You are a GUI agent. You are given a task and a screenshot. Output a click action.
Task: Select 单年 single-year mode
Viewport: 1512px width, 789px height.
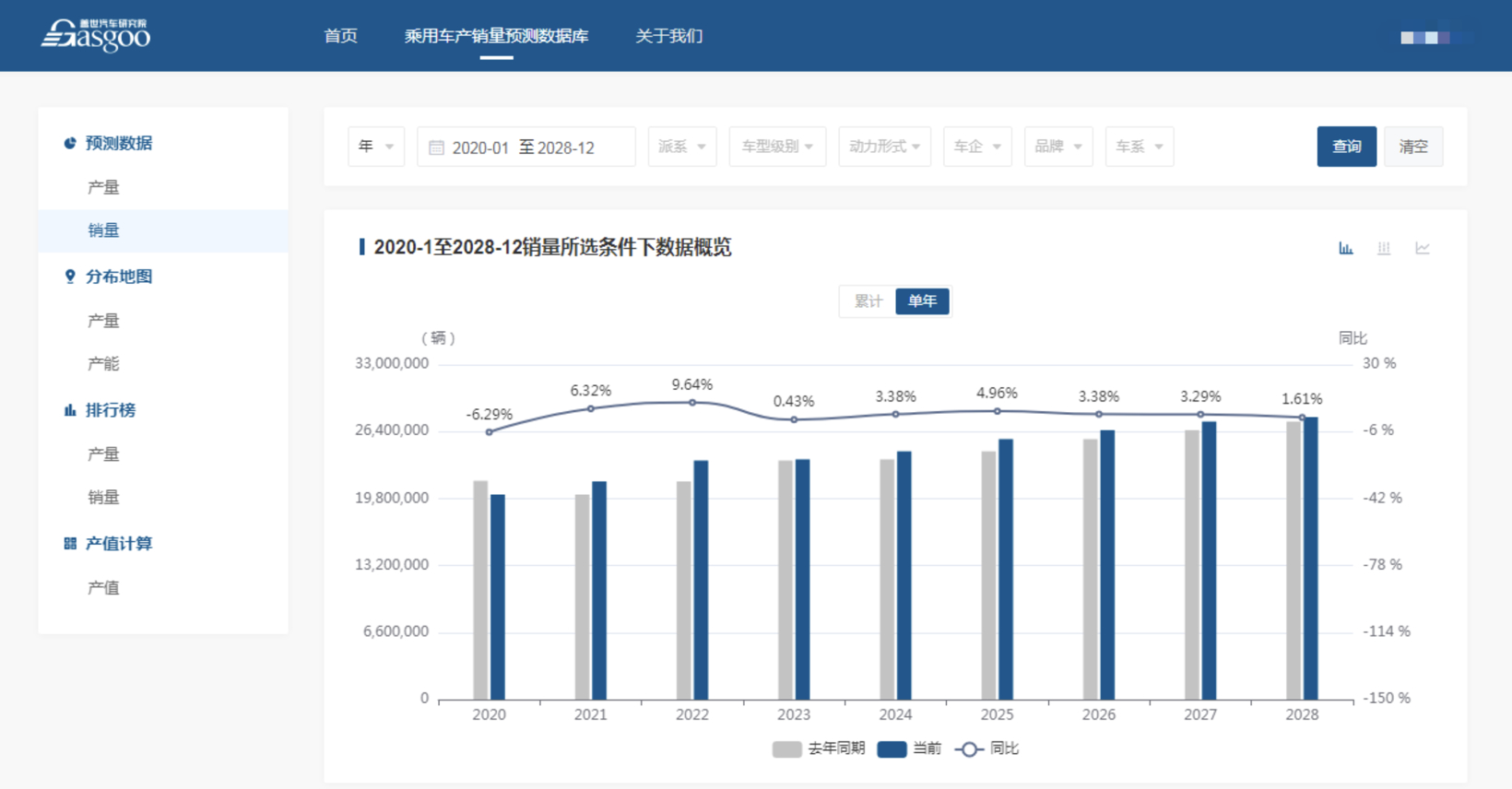click(x=922, y=301)
